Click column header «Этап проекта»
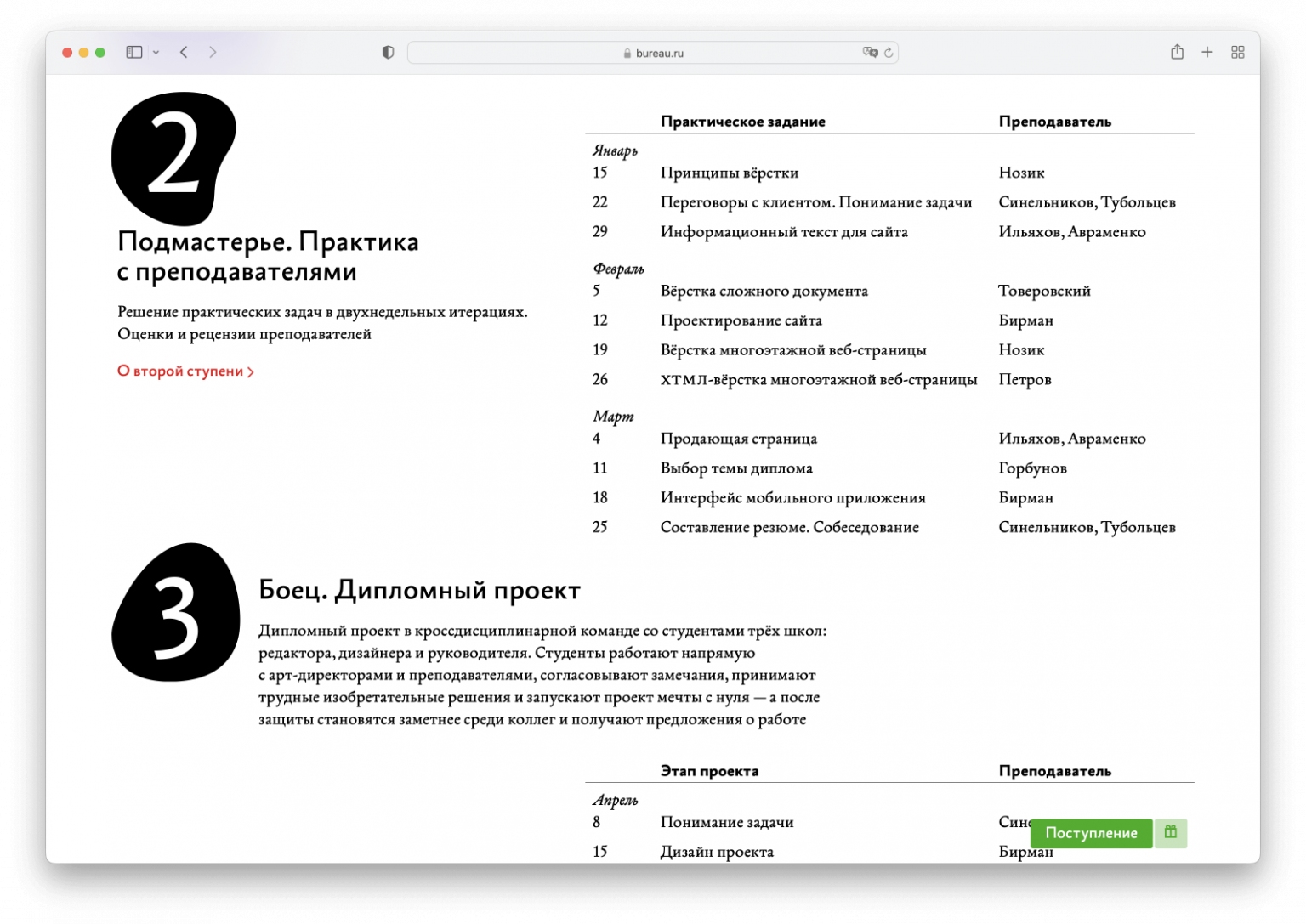1306x924 pixels. pos(710,772)
